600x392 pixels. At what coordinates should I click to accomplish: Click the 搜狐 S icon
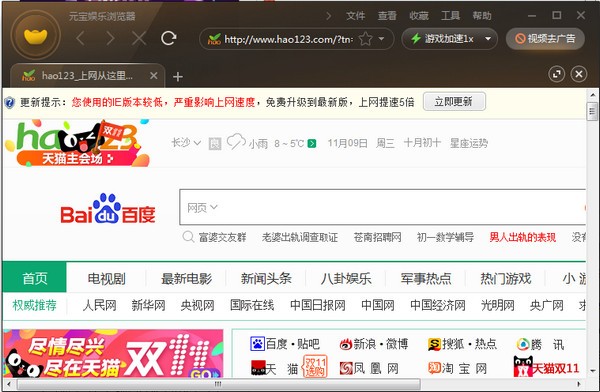coord(434,345)
